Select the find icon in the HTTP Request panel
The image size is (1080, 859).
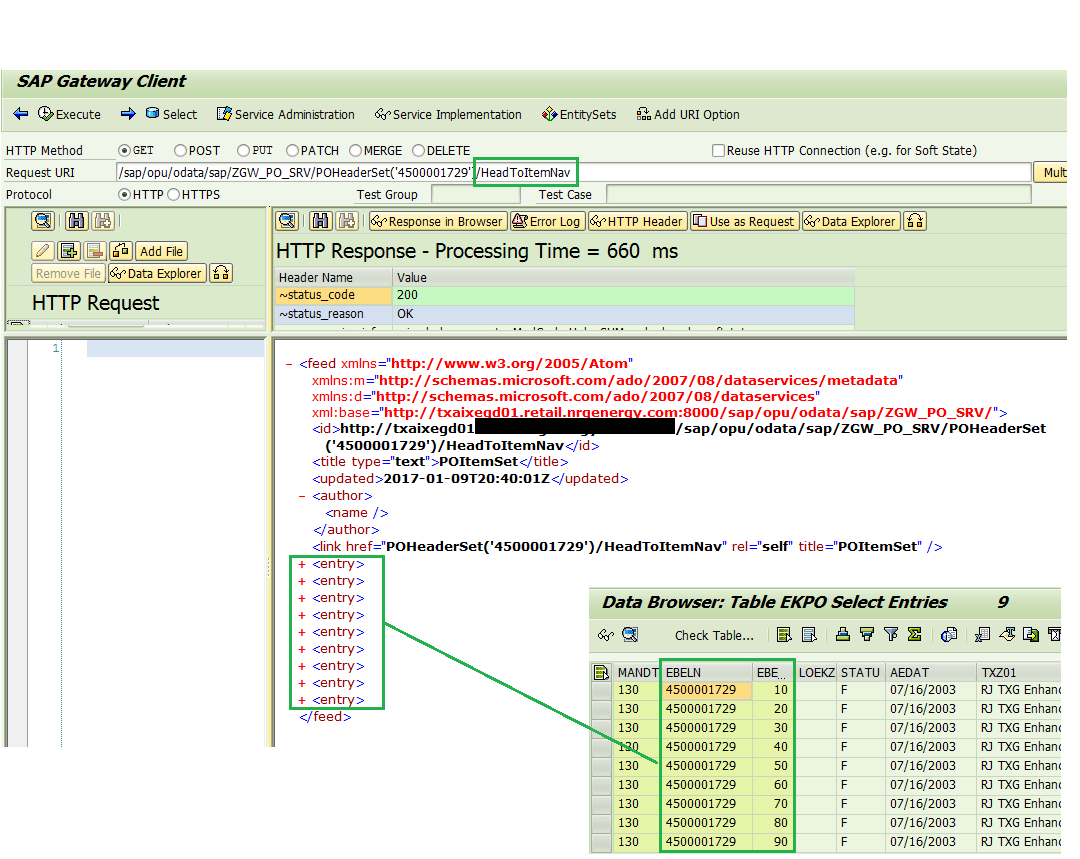click(44, 221)
